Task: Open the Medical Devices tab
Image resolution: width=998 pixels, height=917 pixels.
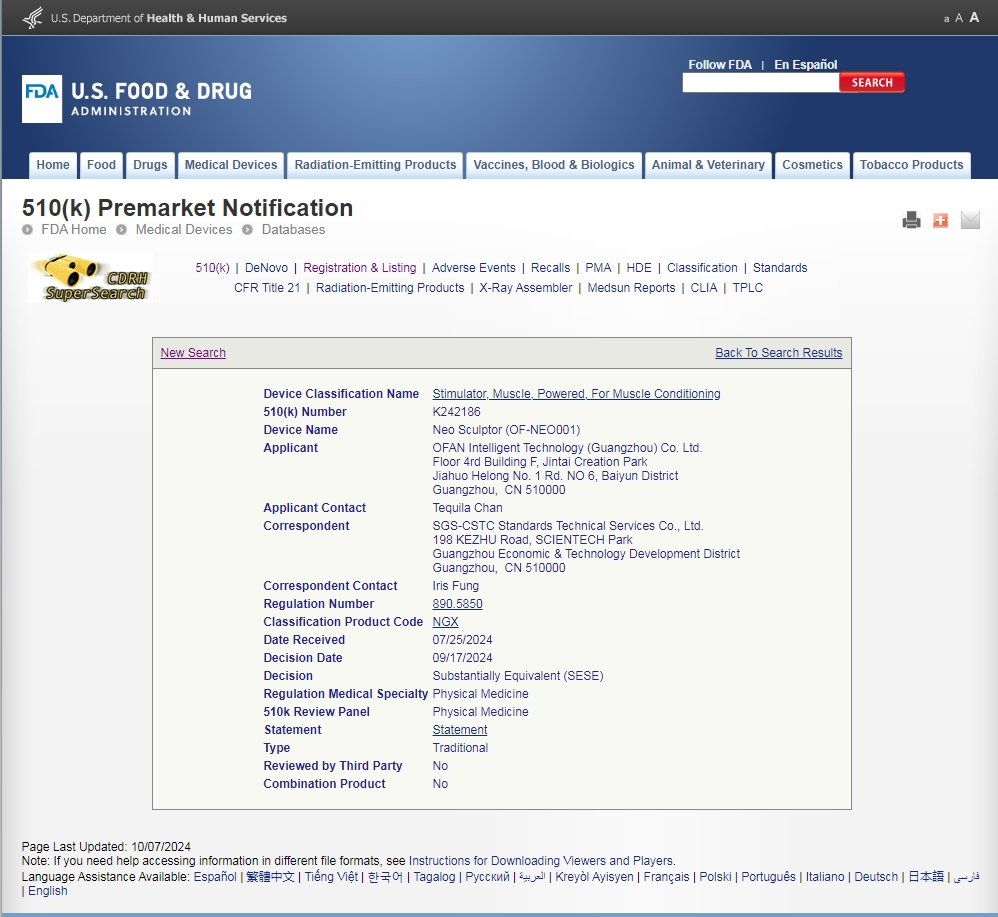Action: tap(231, 165)
